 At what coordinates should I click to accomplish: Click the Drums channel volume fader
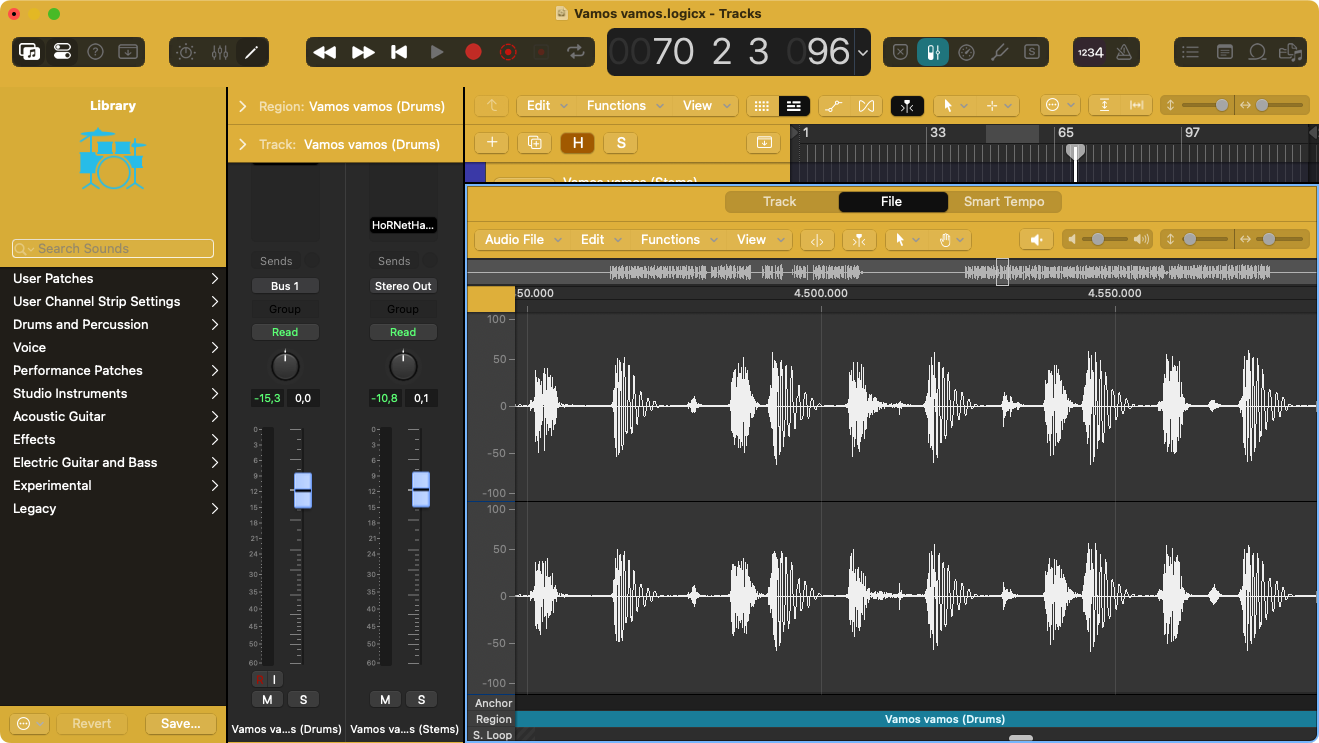point(302,490)
